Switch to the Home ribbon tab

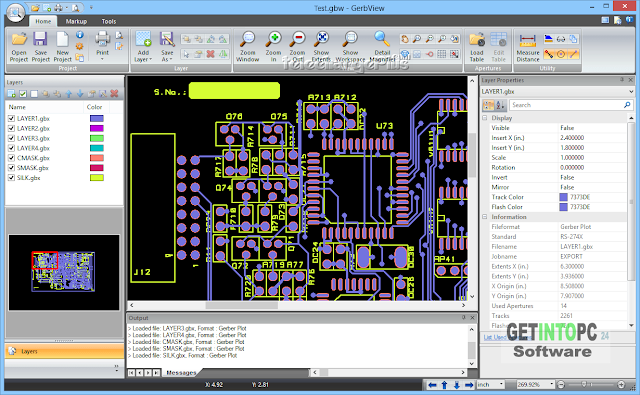click(43, 21)
